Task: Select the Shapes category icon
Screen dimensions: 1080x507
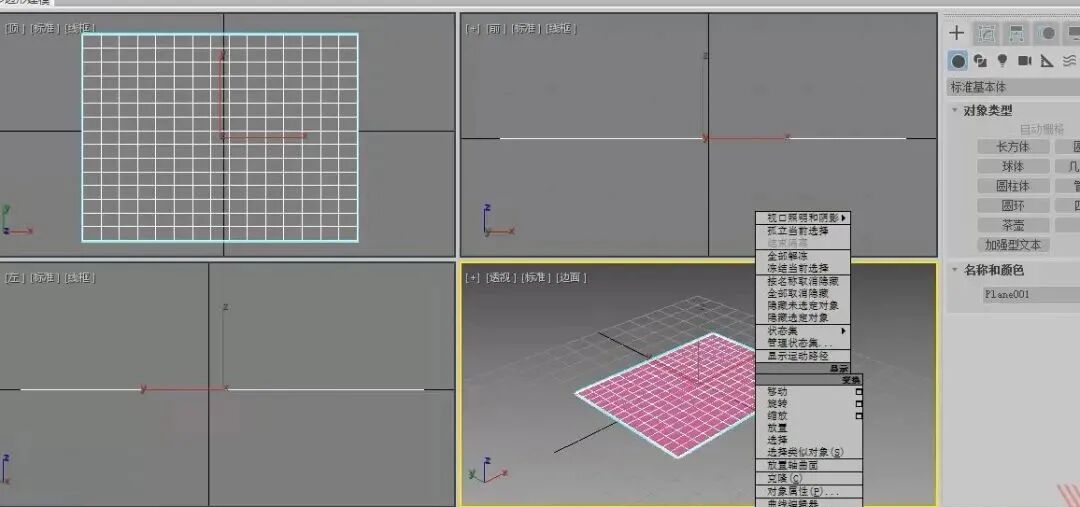Action: (x=981, y=61)
